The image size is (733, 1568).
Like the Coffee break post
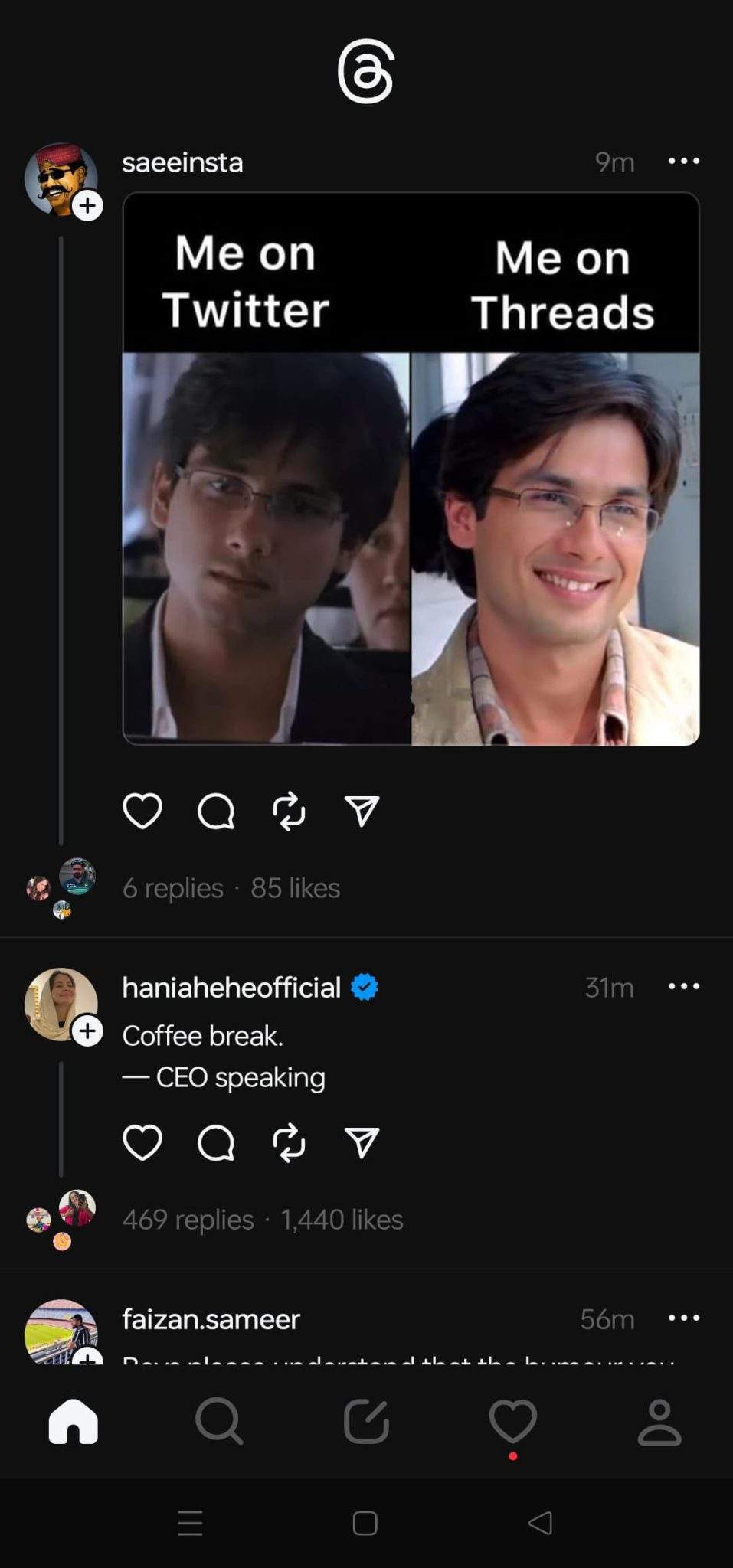coord(142,1143)
